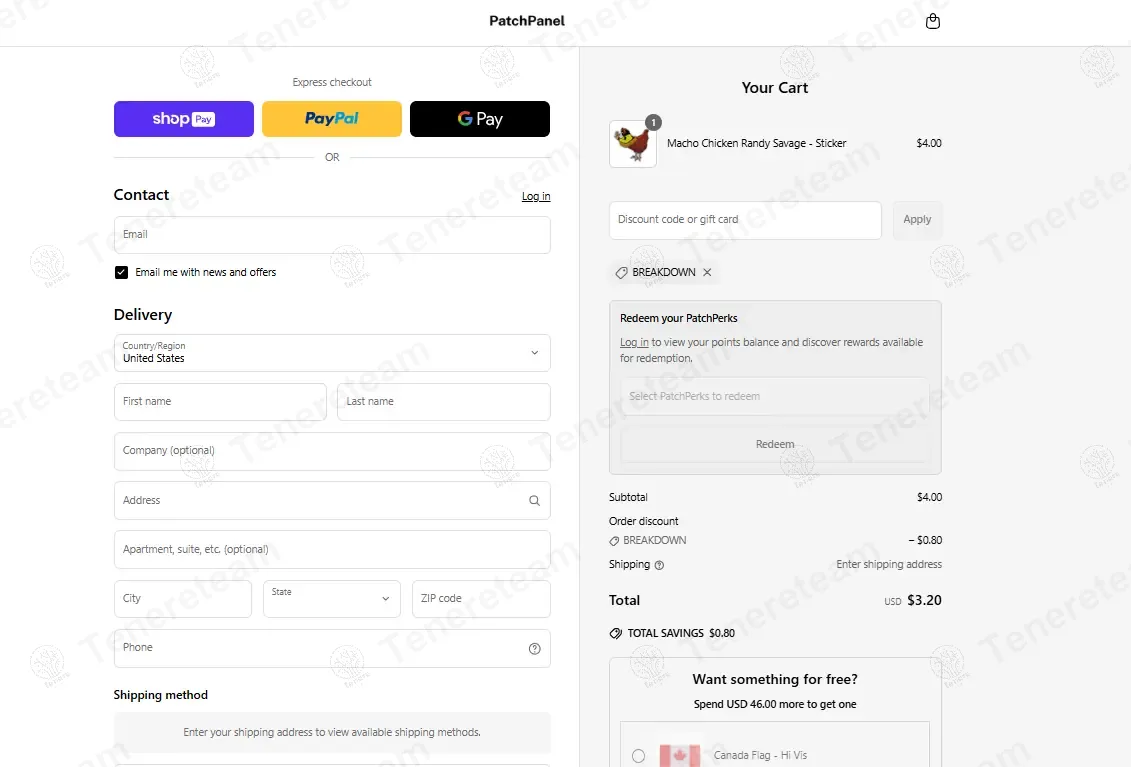Remove the BREAKDOWN discount code

point(708,272)
